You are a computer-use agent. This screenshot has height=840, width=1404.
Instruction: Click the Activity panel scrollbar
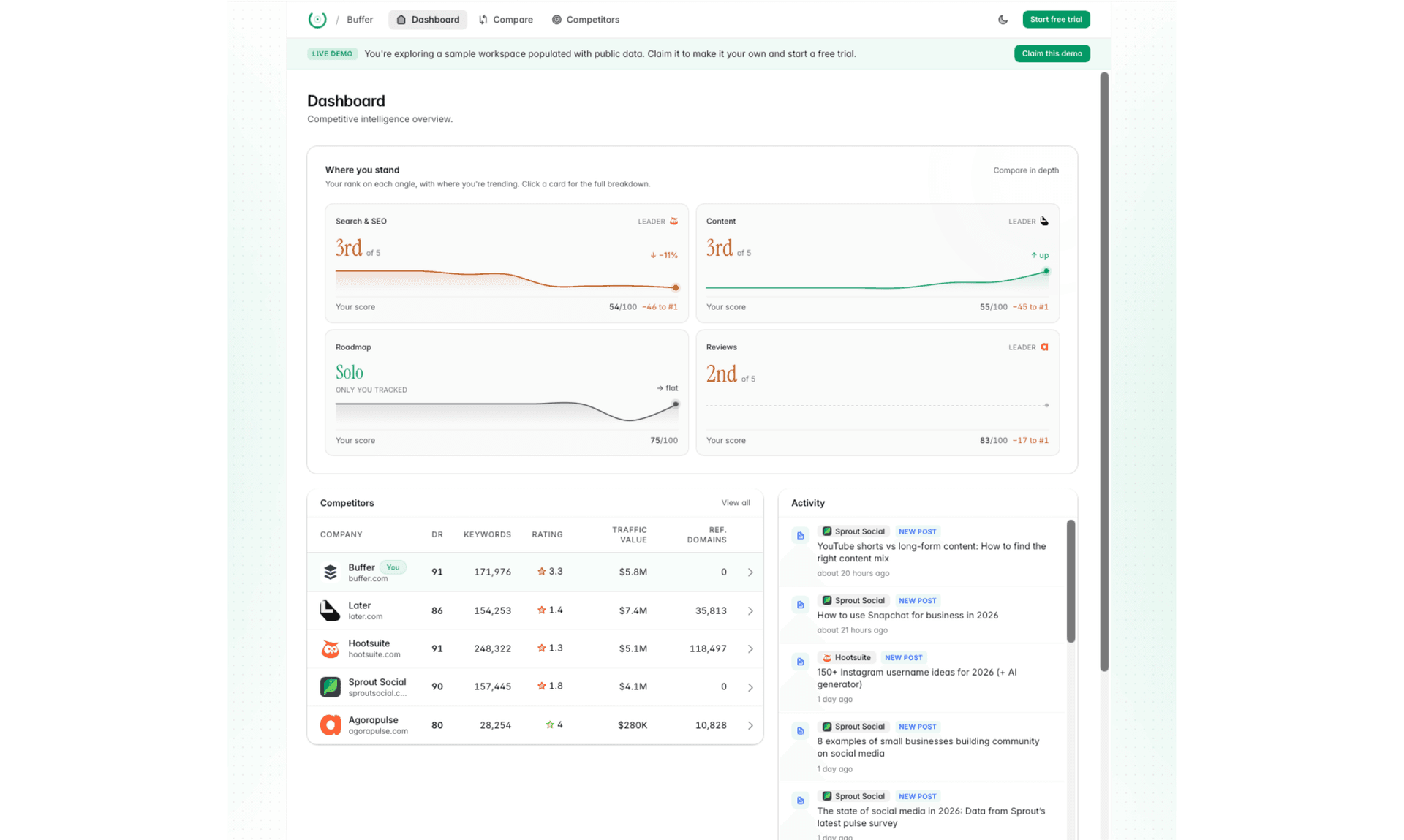tap(1071, 581)
